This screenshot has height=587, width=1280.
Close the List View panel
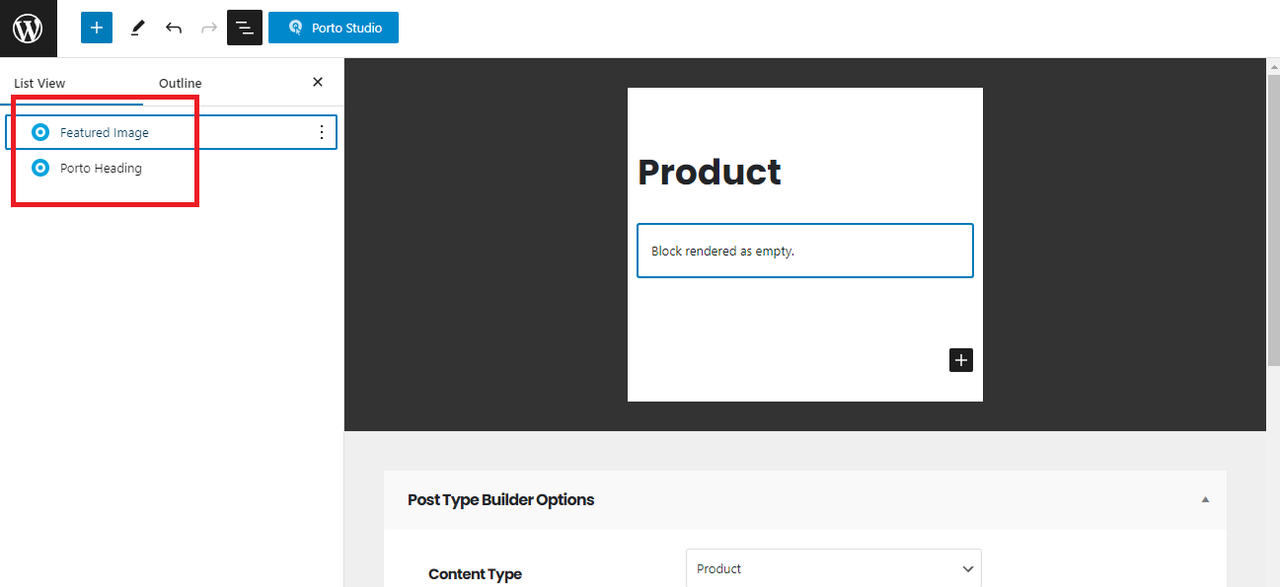(x=318, y=82)
